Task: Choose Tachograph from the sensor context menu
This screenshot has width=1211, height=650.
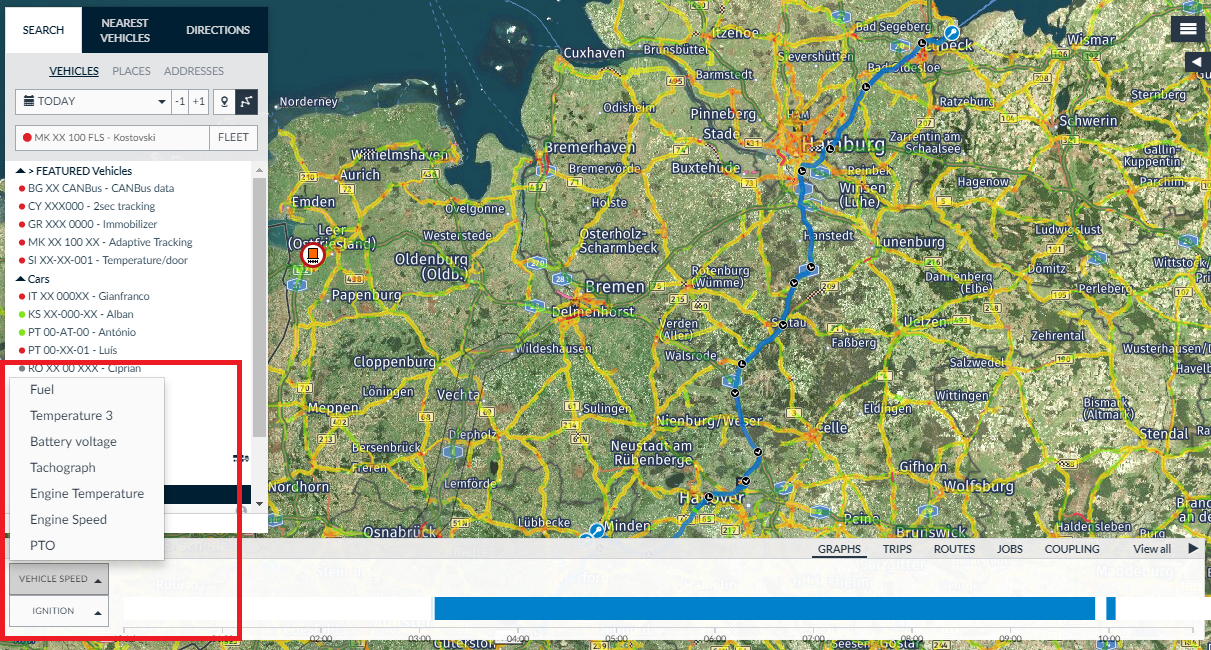Action: tap(64, 467)
